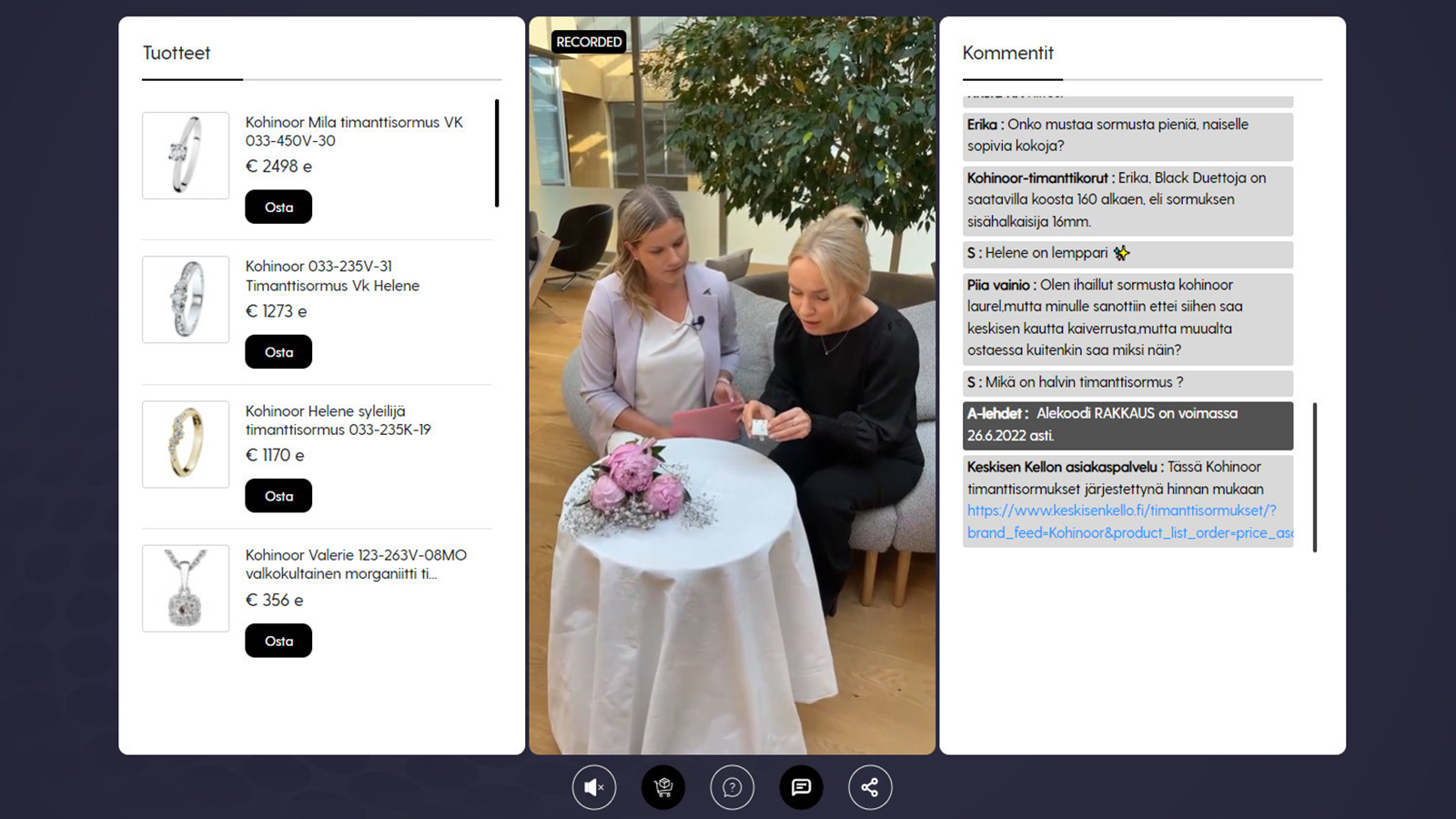This screenshot has height=819, width=1456.
Task: Click the share icon below the video
Action: (x=871, y=787)
